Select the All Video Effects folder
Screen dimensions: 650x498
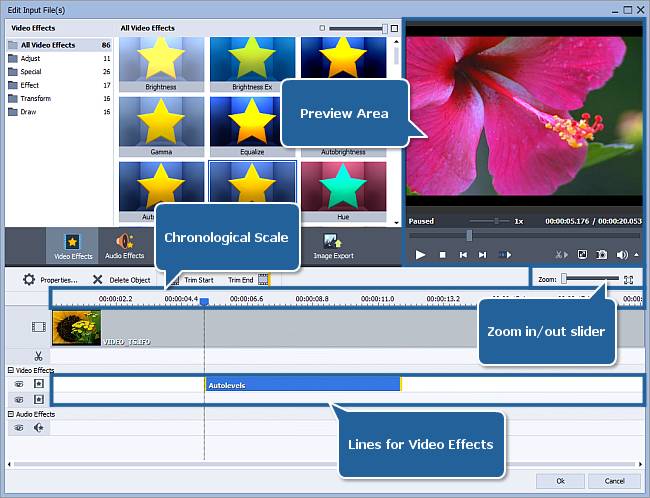[x=59, y=45]
